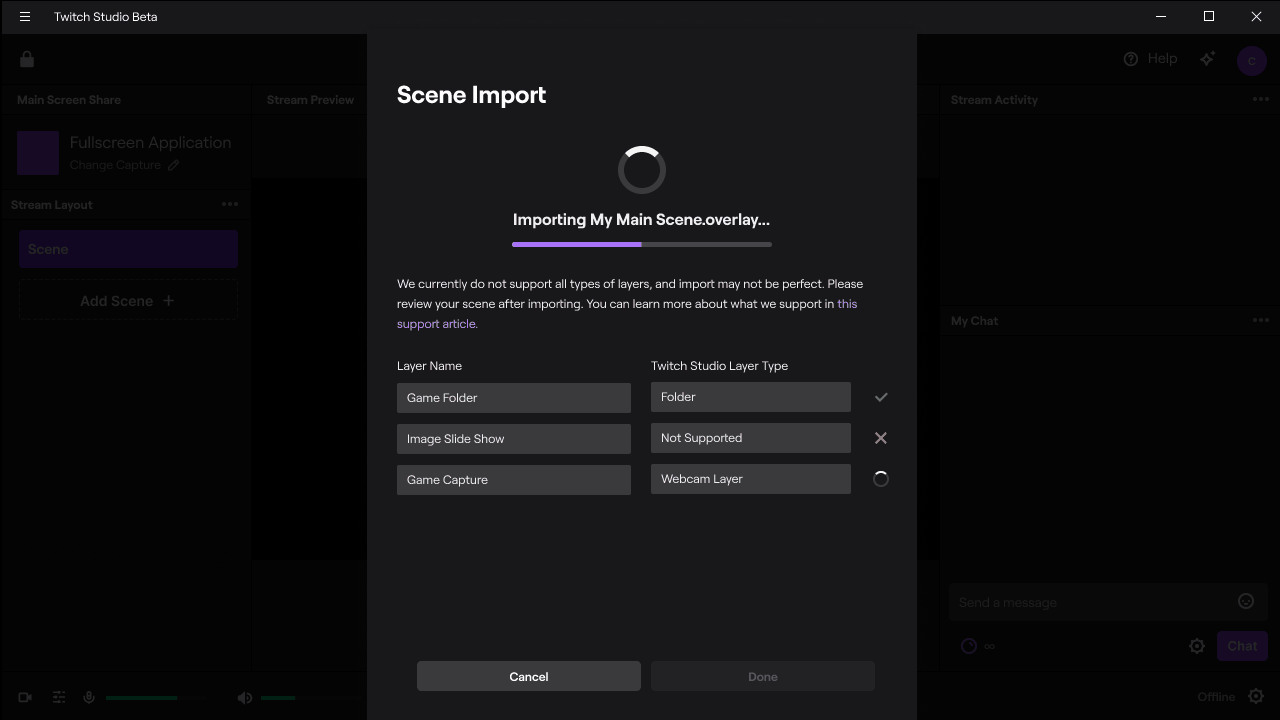This screenshot has width=1280, height=720.
Task: Open Stream Layout options menu
Action: pos(230,204)
